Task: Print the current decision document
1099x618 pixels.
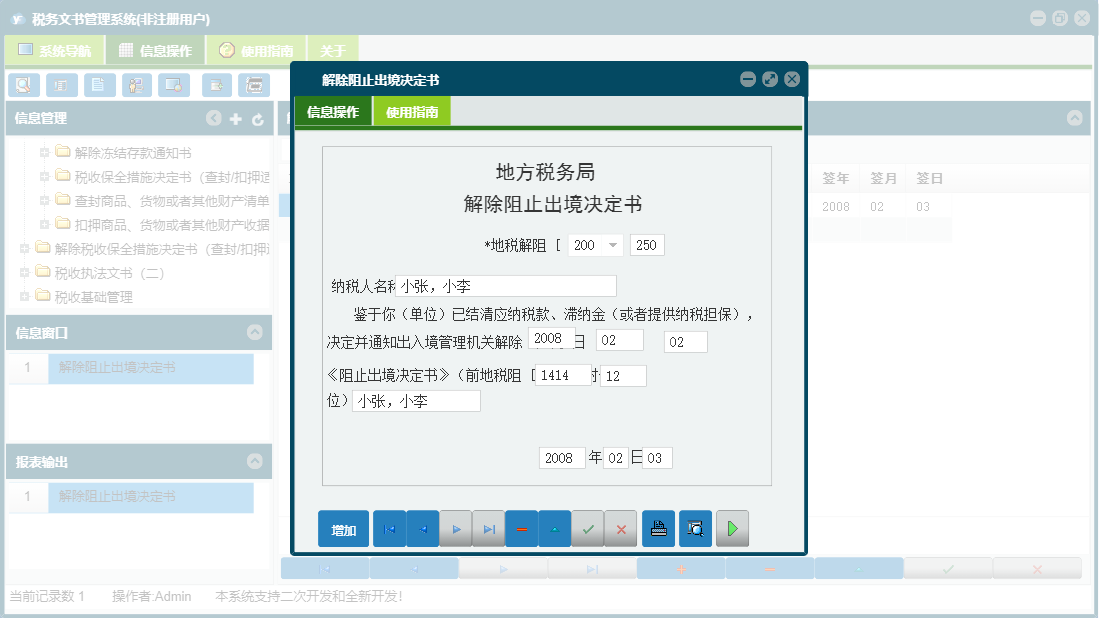Action: point(658,528)
